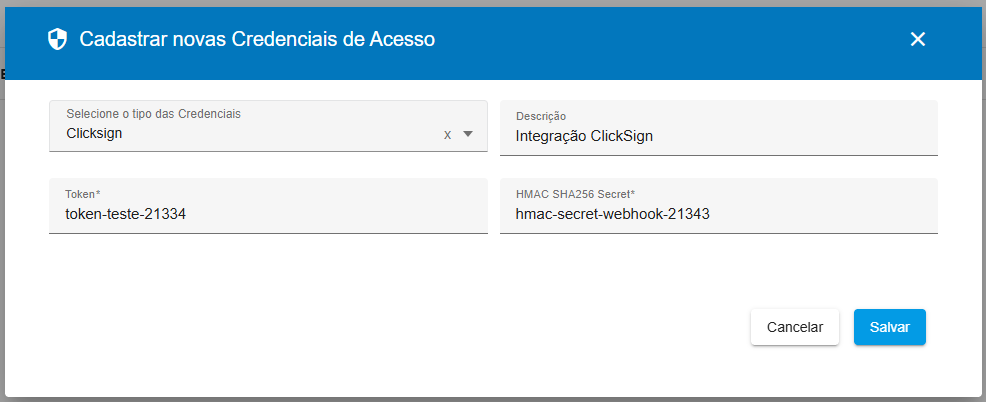Viewport: 986px width, 402px height.
Task: Click the Cancelar button
Action: coord(795,327)
